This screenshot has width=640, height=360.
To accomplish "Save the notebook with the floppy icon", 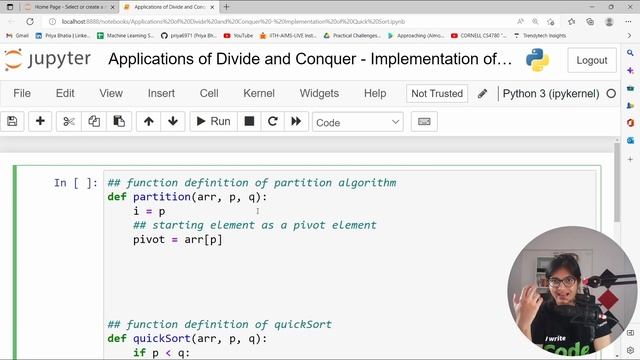I will pos(12,121).
